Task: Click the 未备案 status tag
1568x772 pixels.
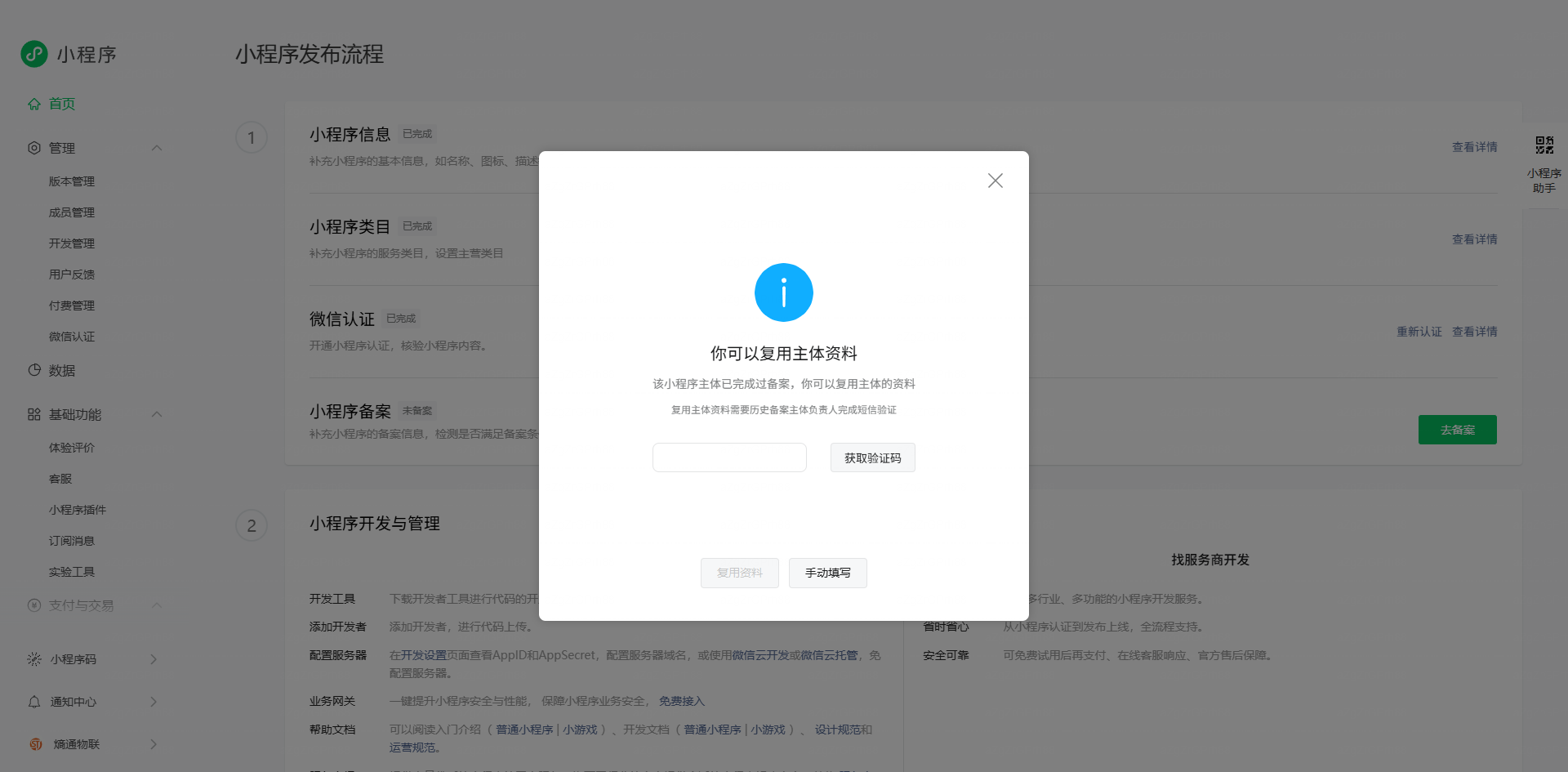Action: pyautogui.click(x=417, y=411)
